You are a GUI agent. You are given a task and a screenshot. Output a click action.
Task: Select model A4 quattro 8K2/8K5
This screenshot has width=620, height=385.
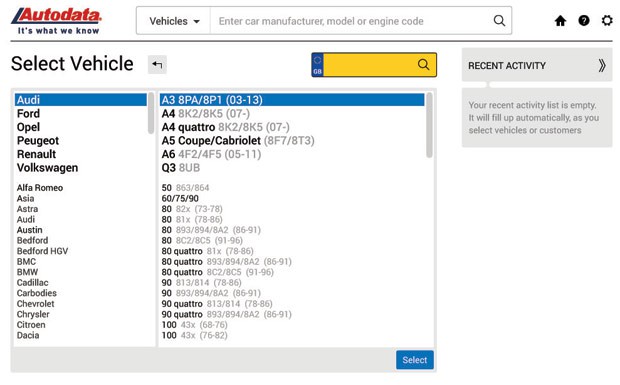coord(225,127)
